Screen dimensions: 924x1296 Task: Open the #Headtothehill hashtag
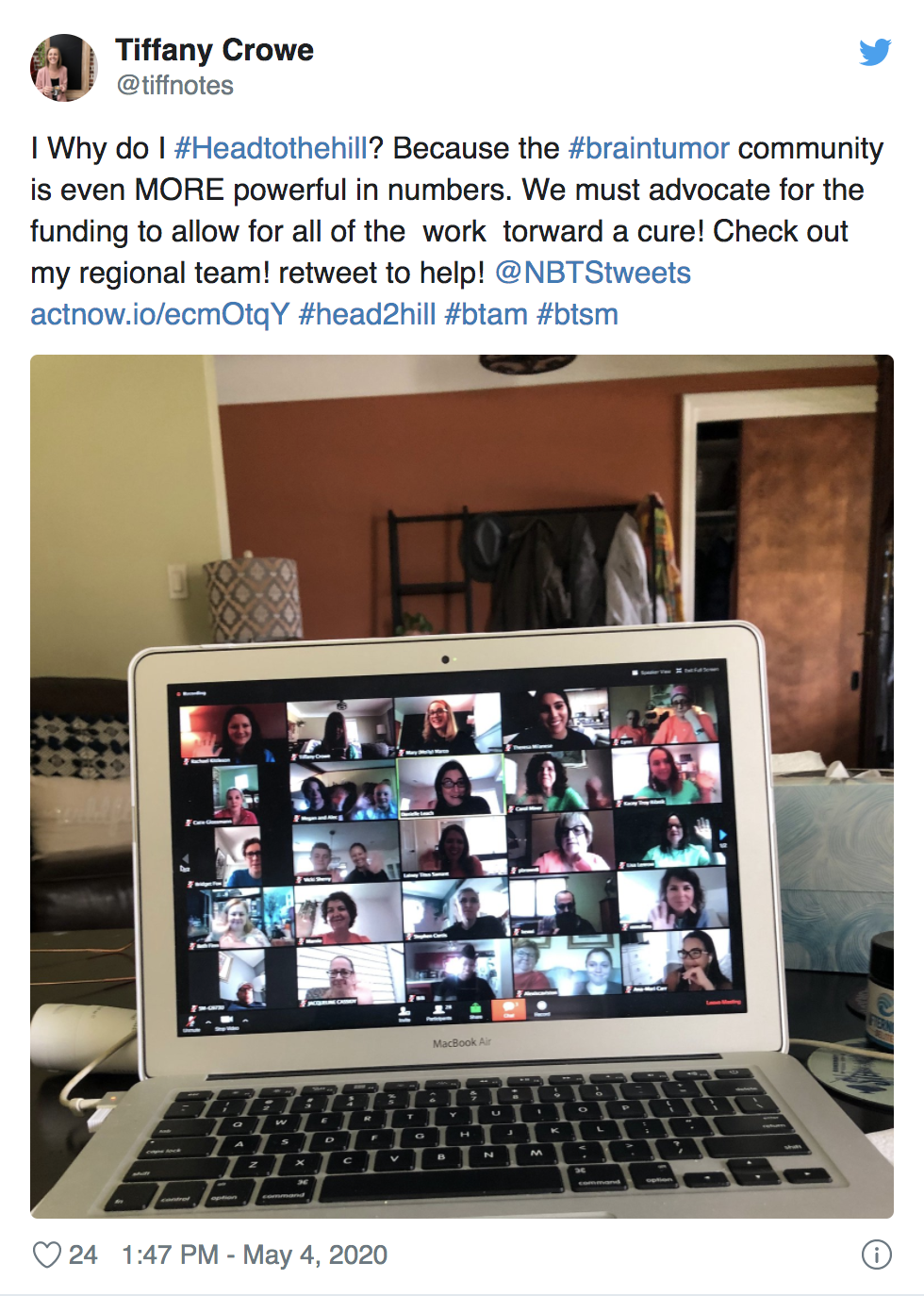(271, 148)
